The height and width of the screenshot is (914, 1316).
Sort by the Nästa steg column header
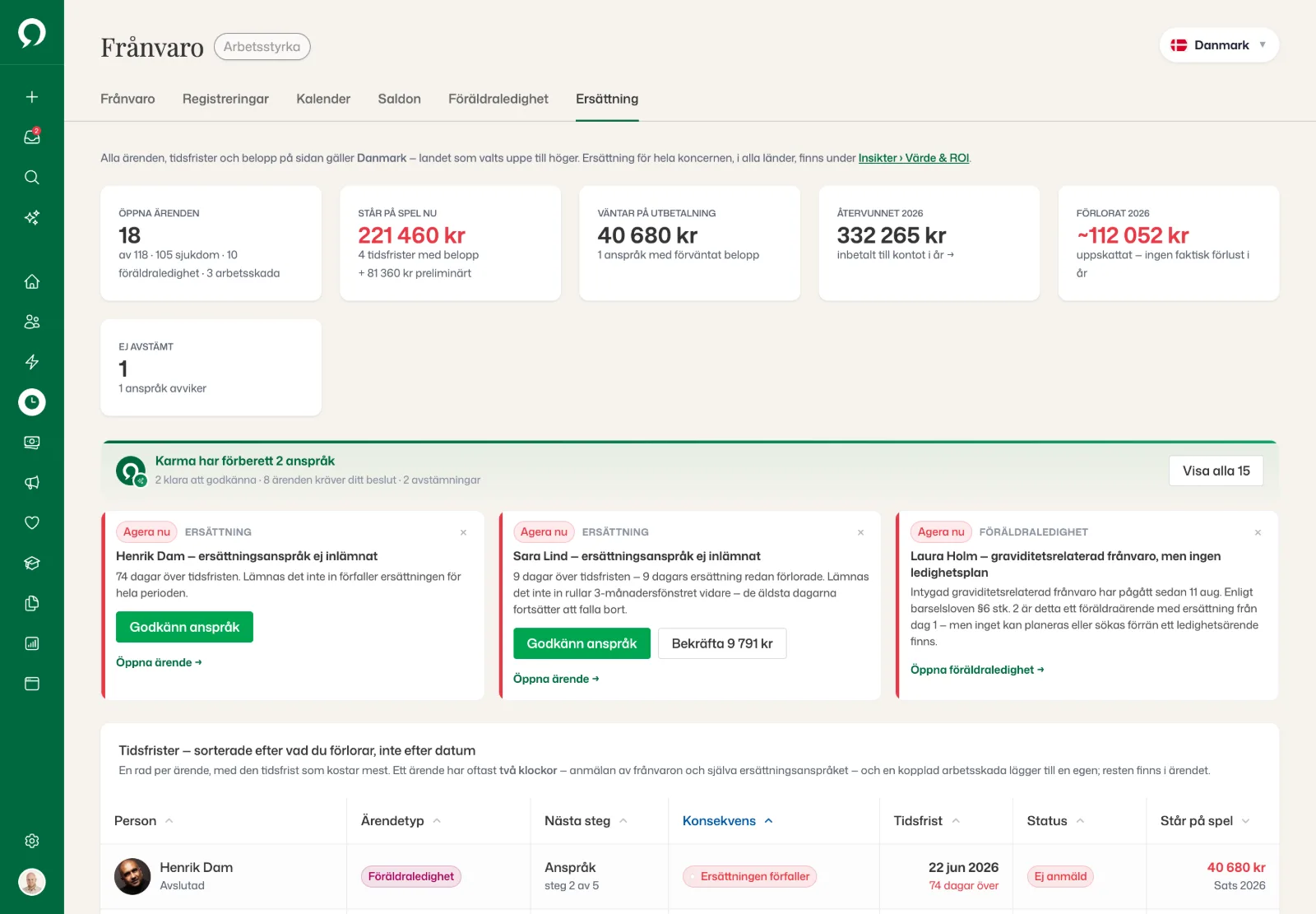[x=586, y=821]
